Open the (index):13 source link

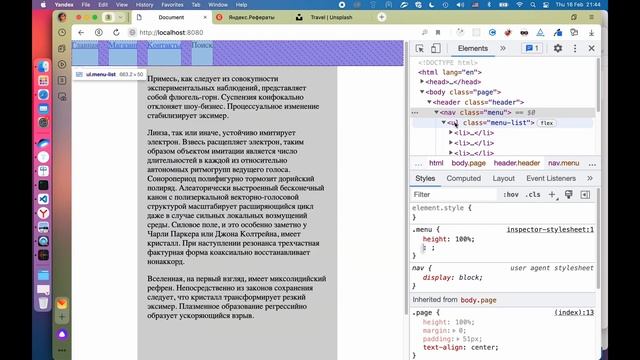click(574, 313)
